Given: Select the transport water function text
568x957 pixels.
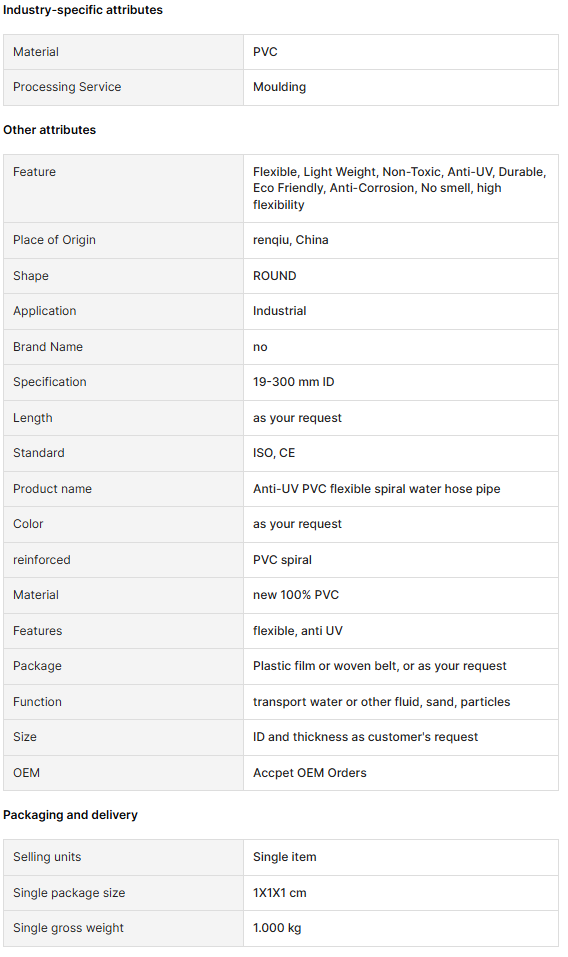Looking at the screenshot, I should point(381,702).
